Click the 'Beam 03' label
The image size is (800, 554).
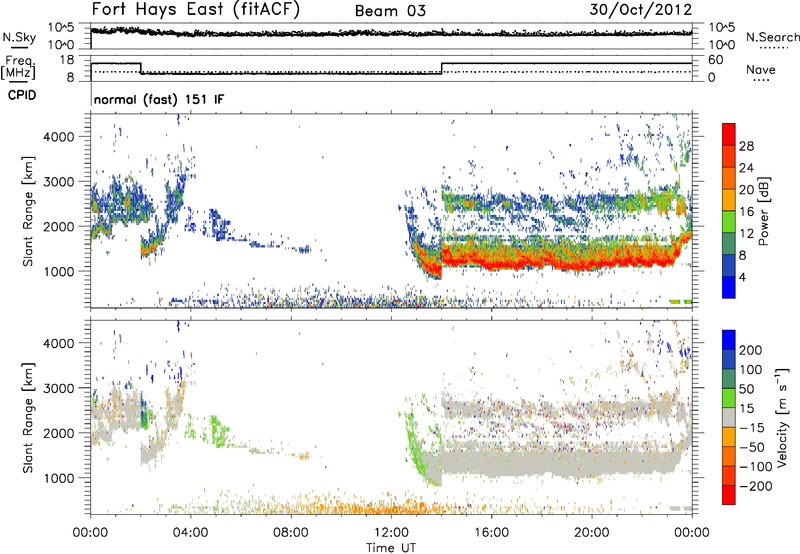(390, 11)
